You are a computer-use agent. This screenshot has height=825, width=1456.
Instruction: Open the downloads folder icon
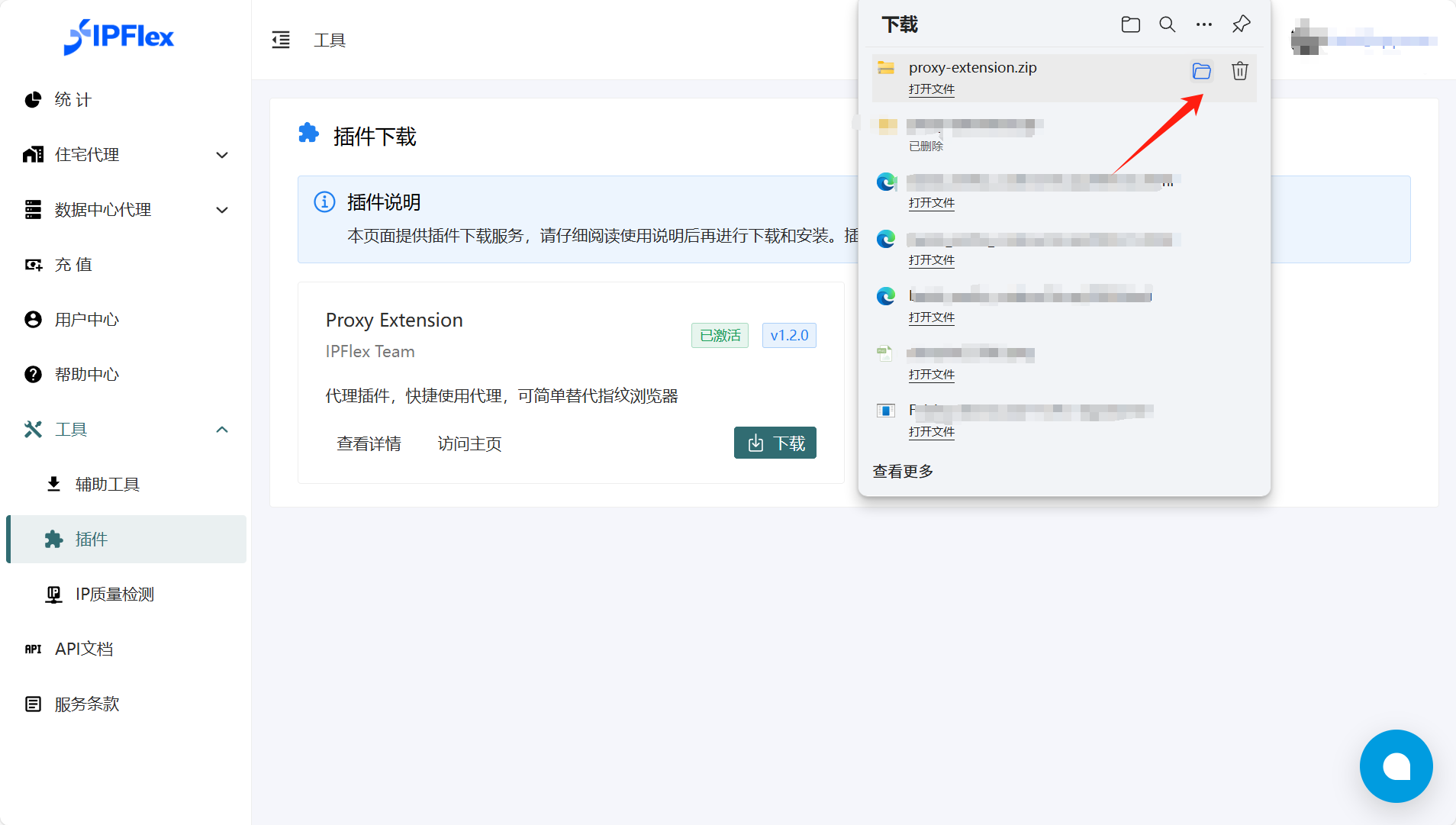(x=1130, y=24)
